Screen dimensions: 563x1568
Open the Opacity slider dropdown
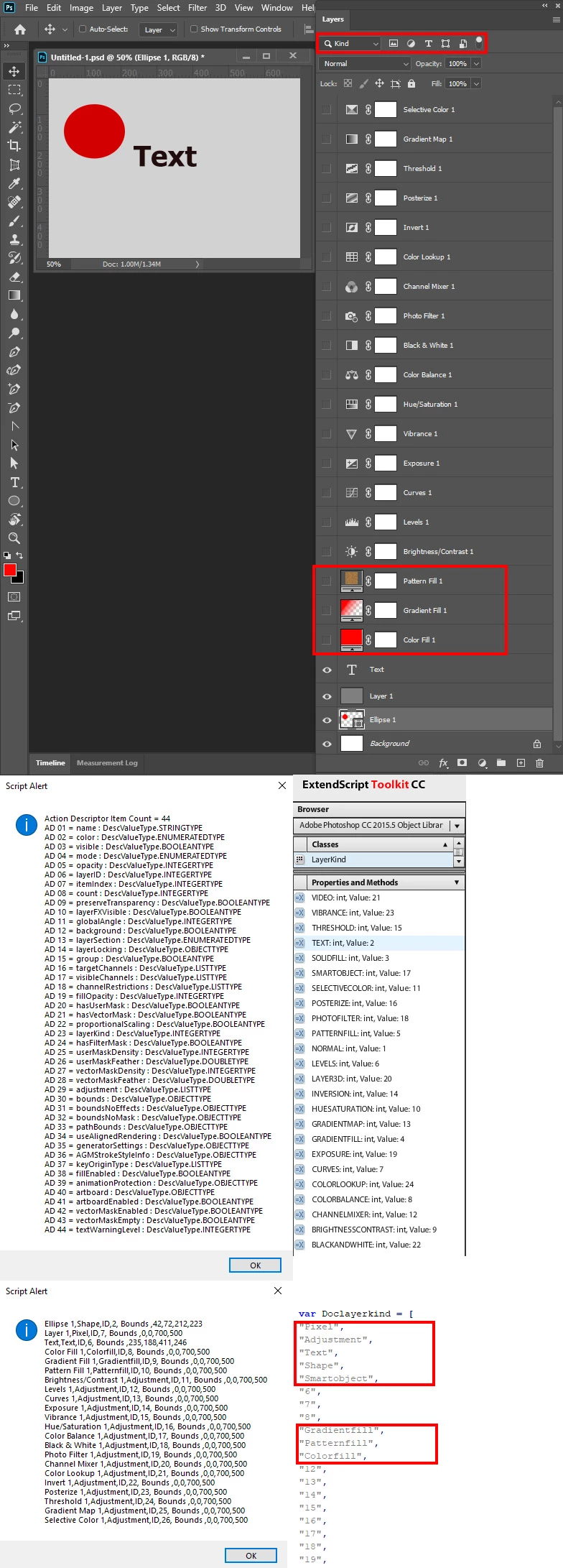point(476,64)
